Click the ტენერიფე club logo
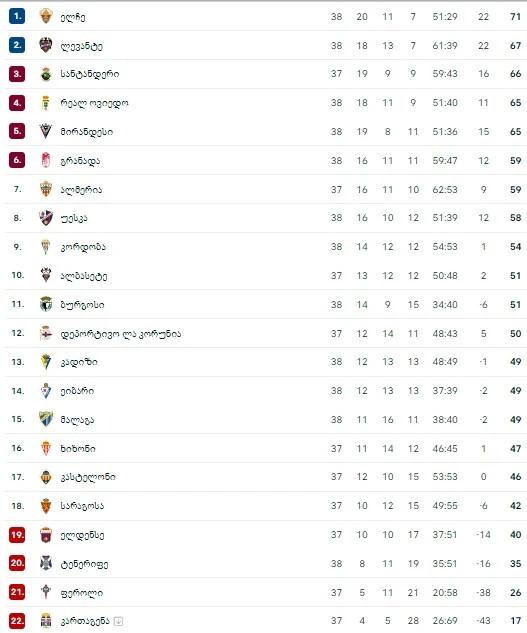527x633 pixels. click(46, 563)
